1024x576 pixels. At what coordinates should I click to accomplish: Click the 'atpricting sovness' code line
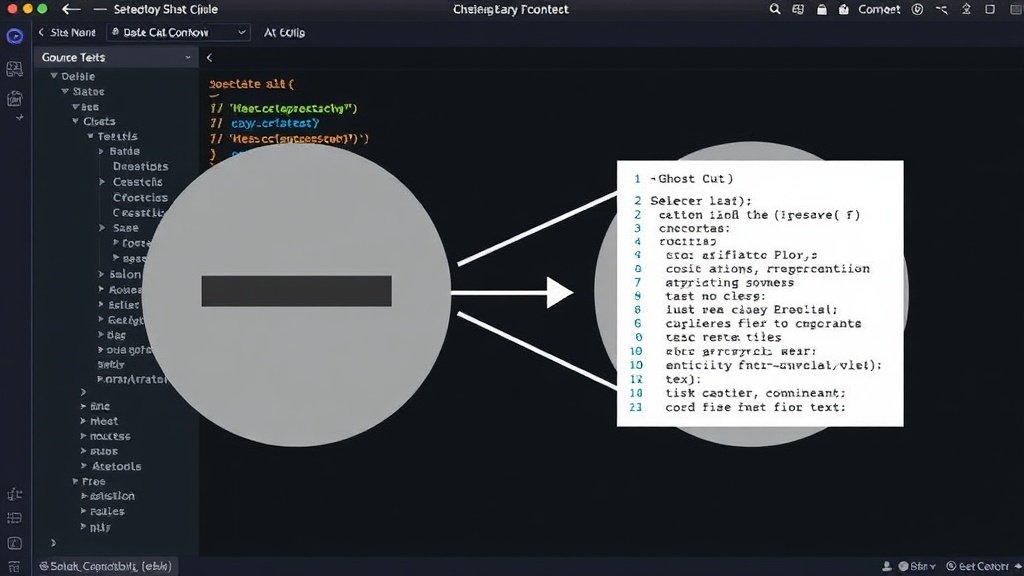(729, 283)
